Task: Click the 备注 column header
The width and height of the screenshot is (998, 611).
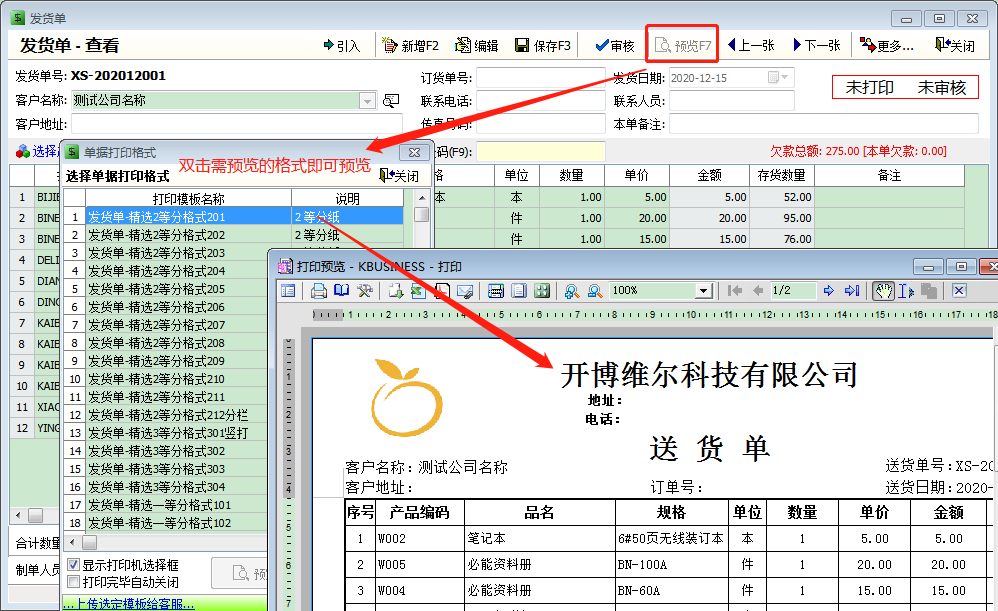Action: pyautogui.click(x=889, y=175)
